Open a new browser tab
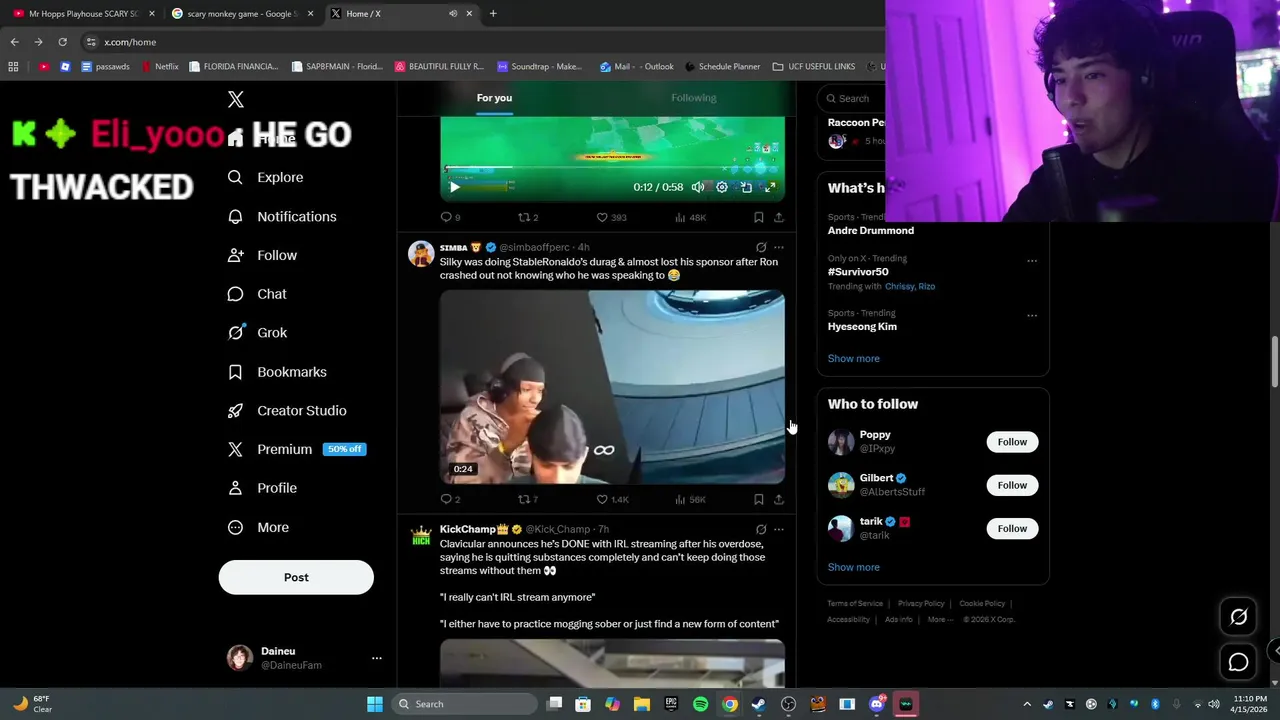This screenshot has width=1280, height=720. click(x=493, y=14)
